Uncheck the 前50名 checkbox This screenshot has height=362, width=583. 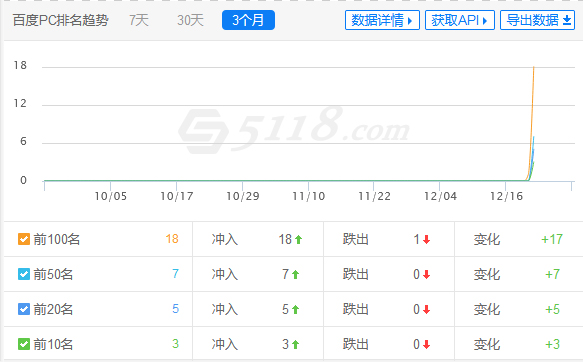(24, 274)
